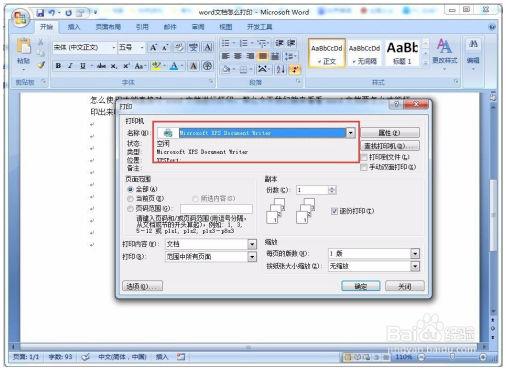Open printer Properties button
The width and height of the screenshot is (506, 370).
pyautogui.click(x=390, y=133)
